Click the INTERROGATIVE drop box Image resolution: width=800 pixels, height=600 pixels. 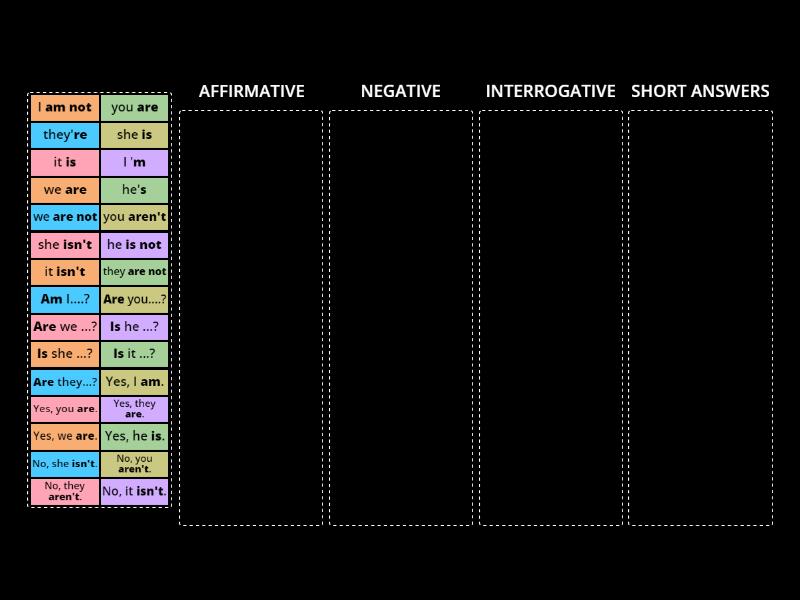click(x=551, y=317)
